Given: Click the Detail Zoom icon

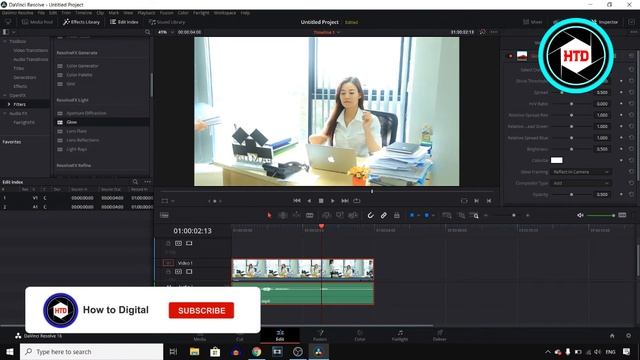Looking at the screenshot, I should pos(461,215).
